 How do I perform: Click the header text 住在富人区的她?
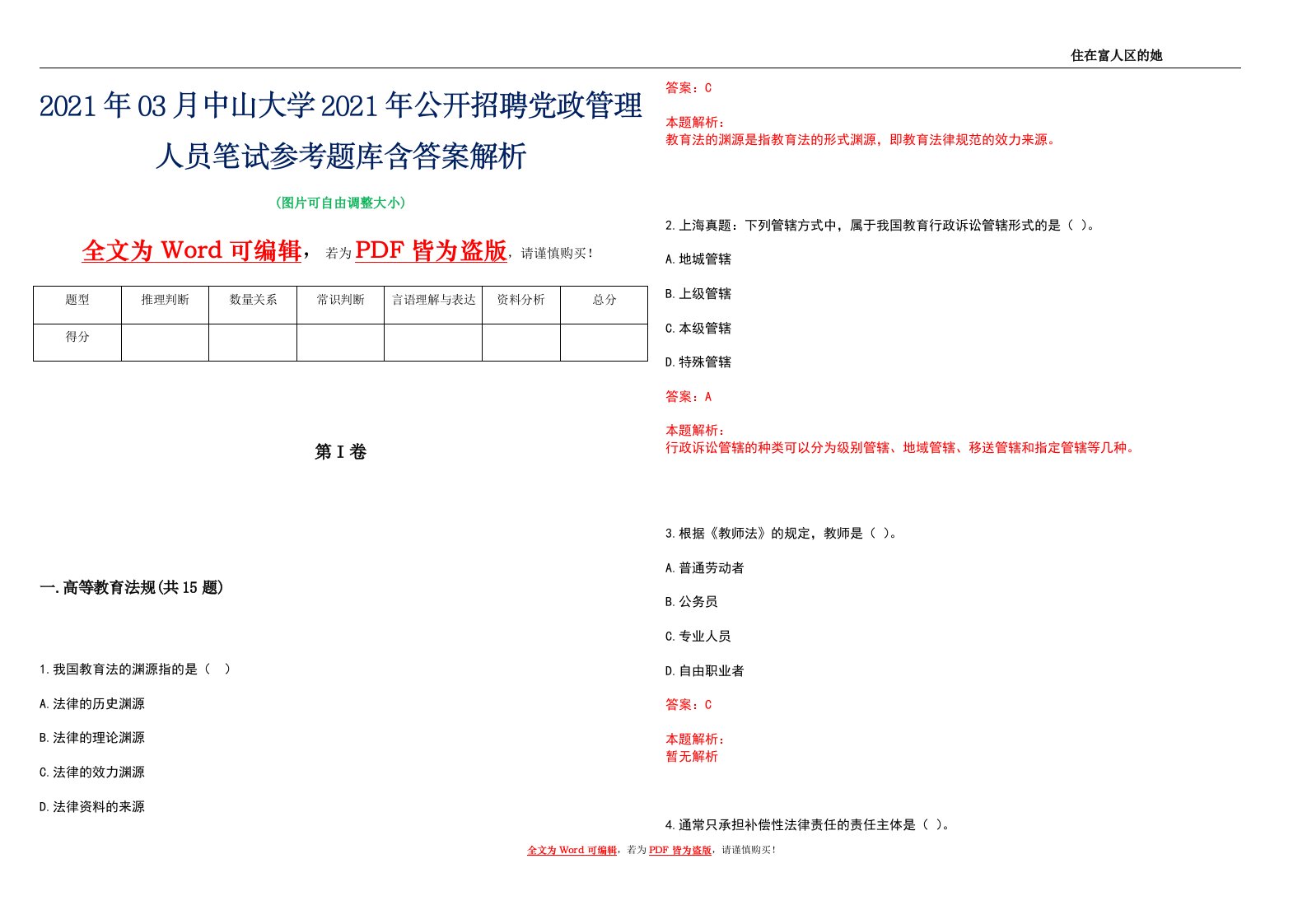pyautogui.click(x=1116, y=55)
